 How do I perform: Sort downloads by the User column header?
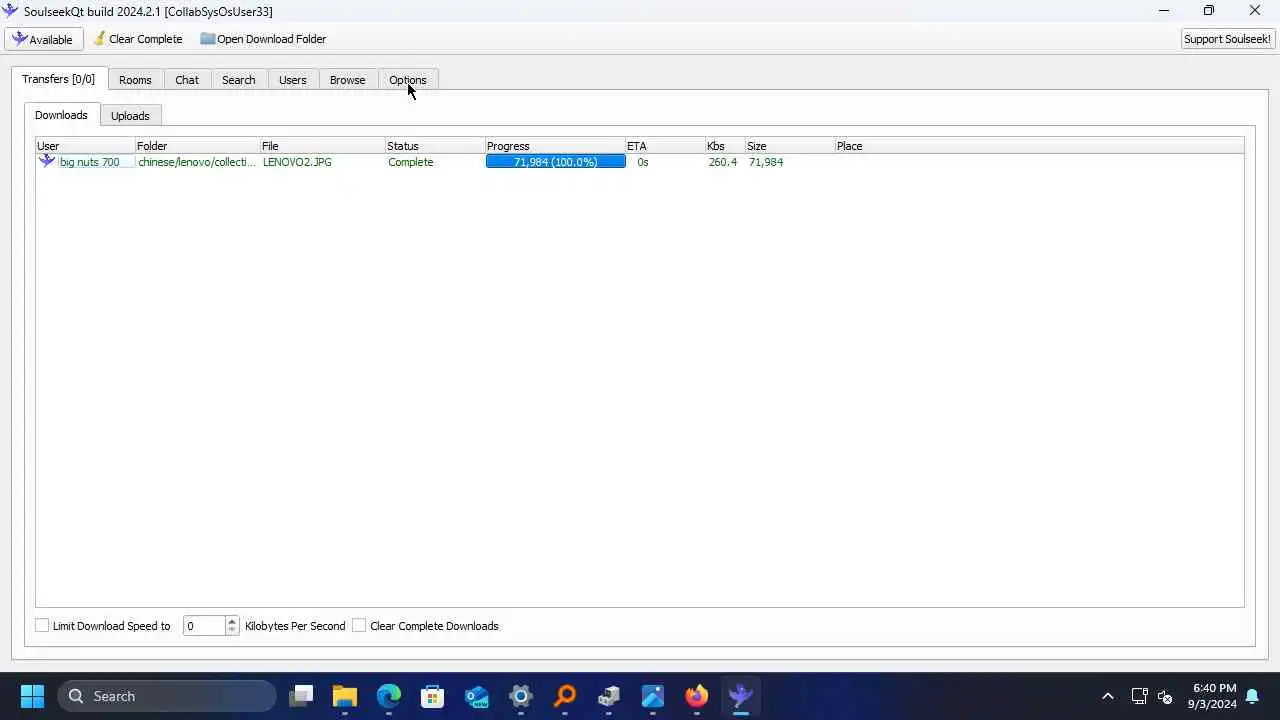tap(85, 146)
